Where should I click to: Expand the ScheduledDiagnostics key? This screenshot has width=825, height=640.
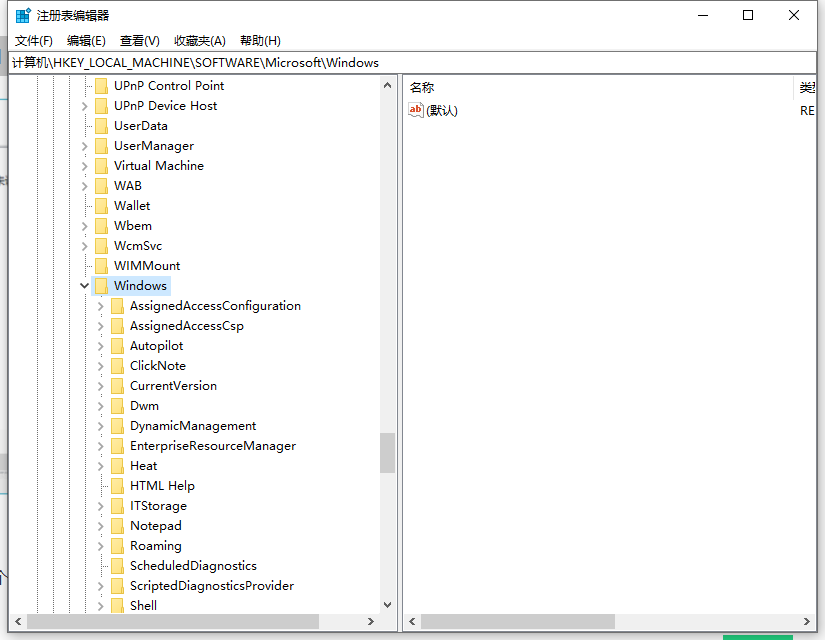click(100, 565)
